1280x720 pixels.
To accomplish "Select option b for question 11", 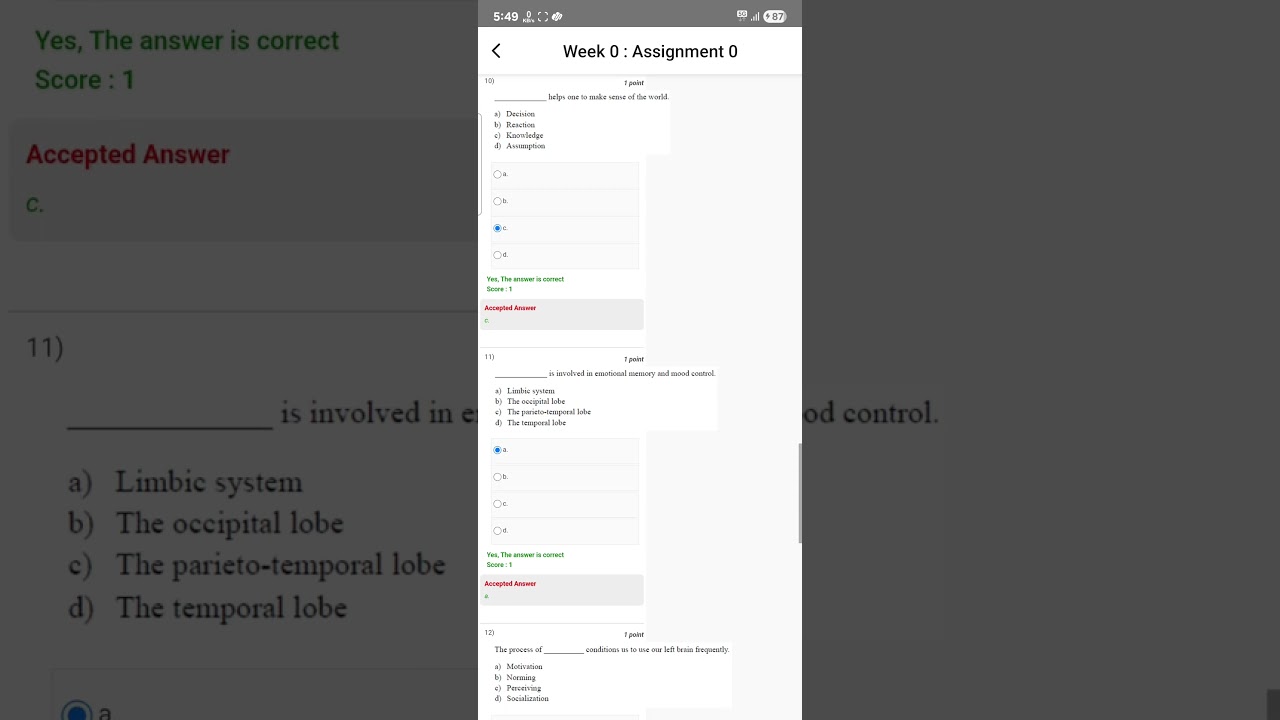I will tap(497, 477).
